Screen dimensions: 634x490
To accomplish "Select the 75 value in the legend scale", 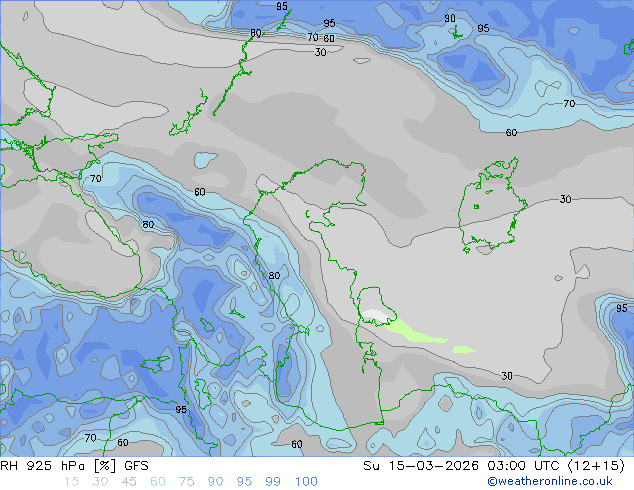I will 186,482.
